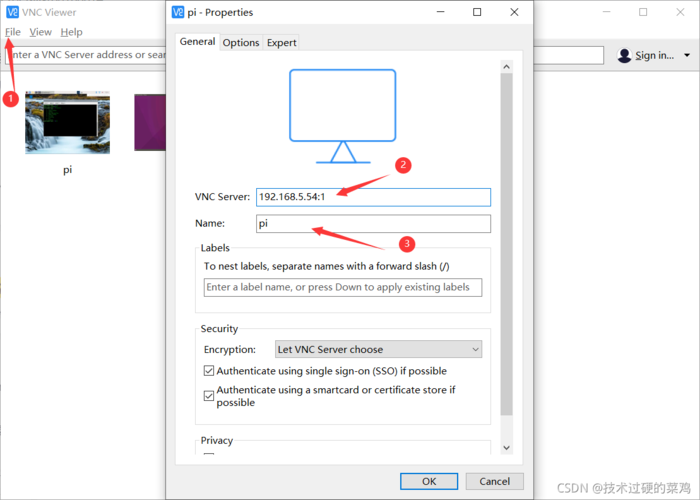The image size is (700, 500).
Task: Click the dialog vertical scrollbar thumb
Action: click(506, 244)
